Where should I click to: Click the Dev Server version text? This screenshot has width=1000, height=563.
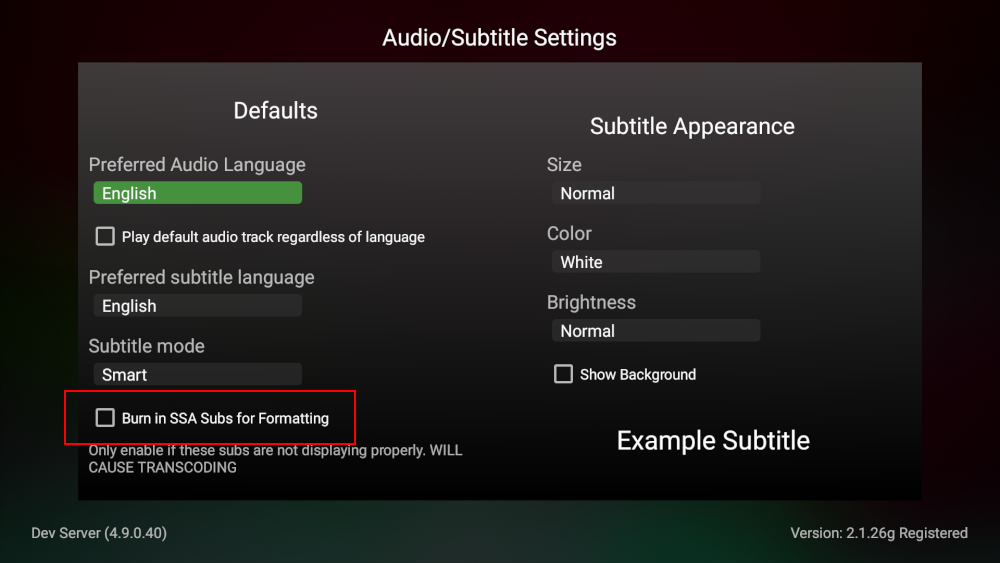[99, 533]
